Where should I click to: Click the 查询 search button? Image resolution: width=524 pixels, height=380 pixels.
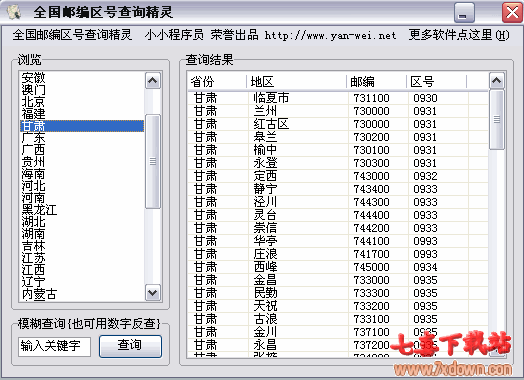click(x=130, y=346)
